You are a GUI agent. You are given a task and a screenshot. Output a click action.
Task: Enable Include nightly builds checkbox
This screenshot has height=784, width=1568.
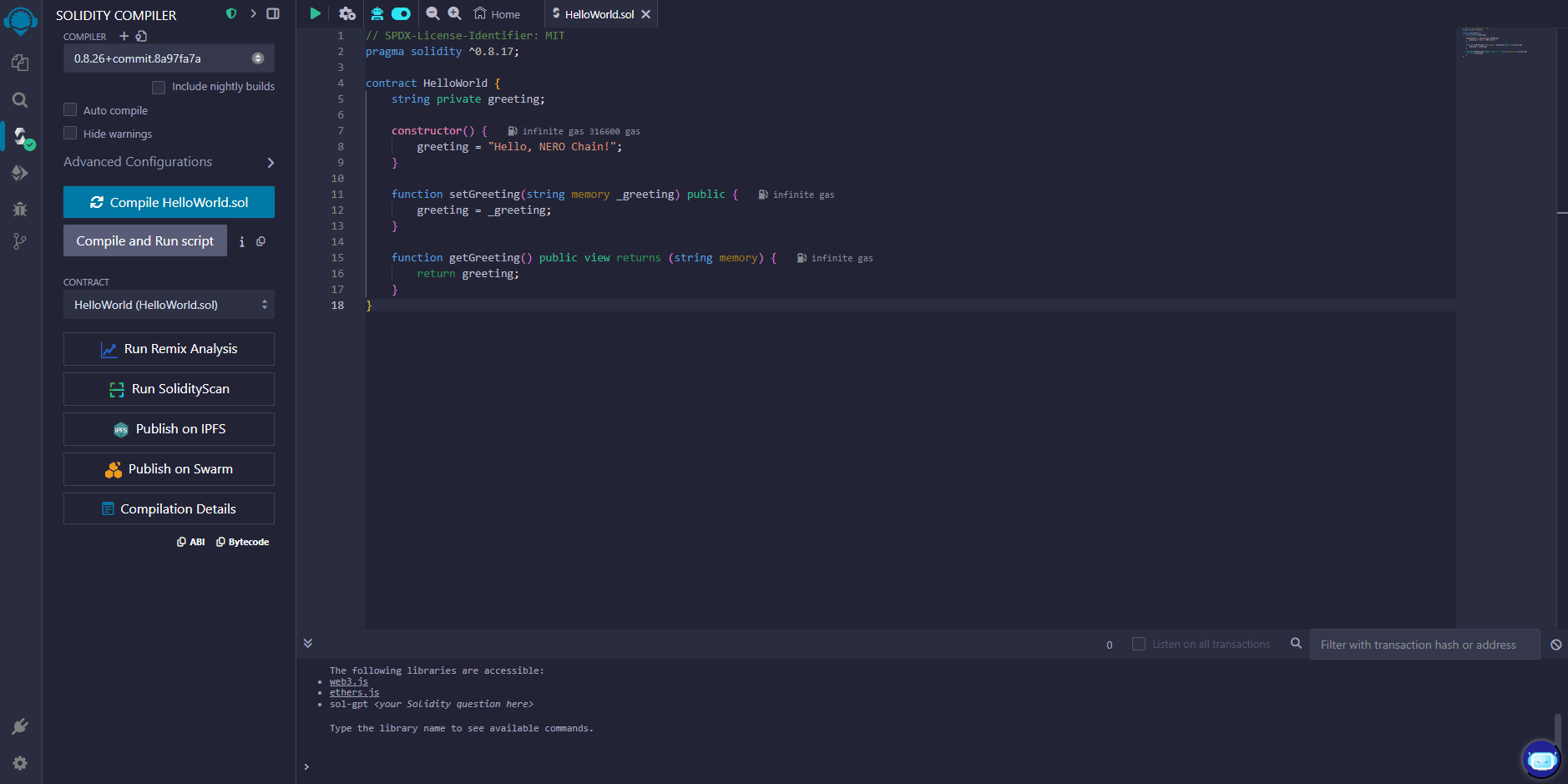(159, 87)
